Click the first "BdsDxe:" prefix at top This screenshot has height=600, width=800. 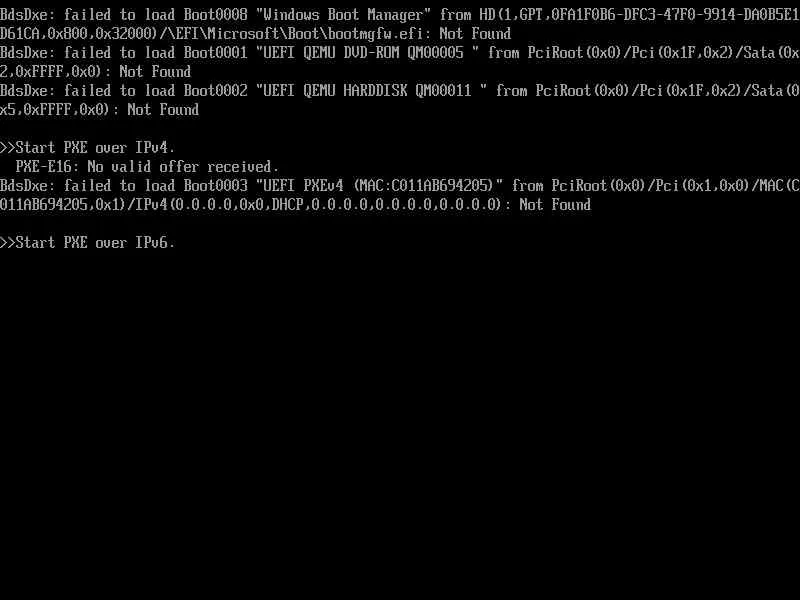pyautogui.click(x=28, y=15)
